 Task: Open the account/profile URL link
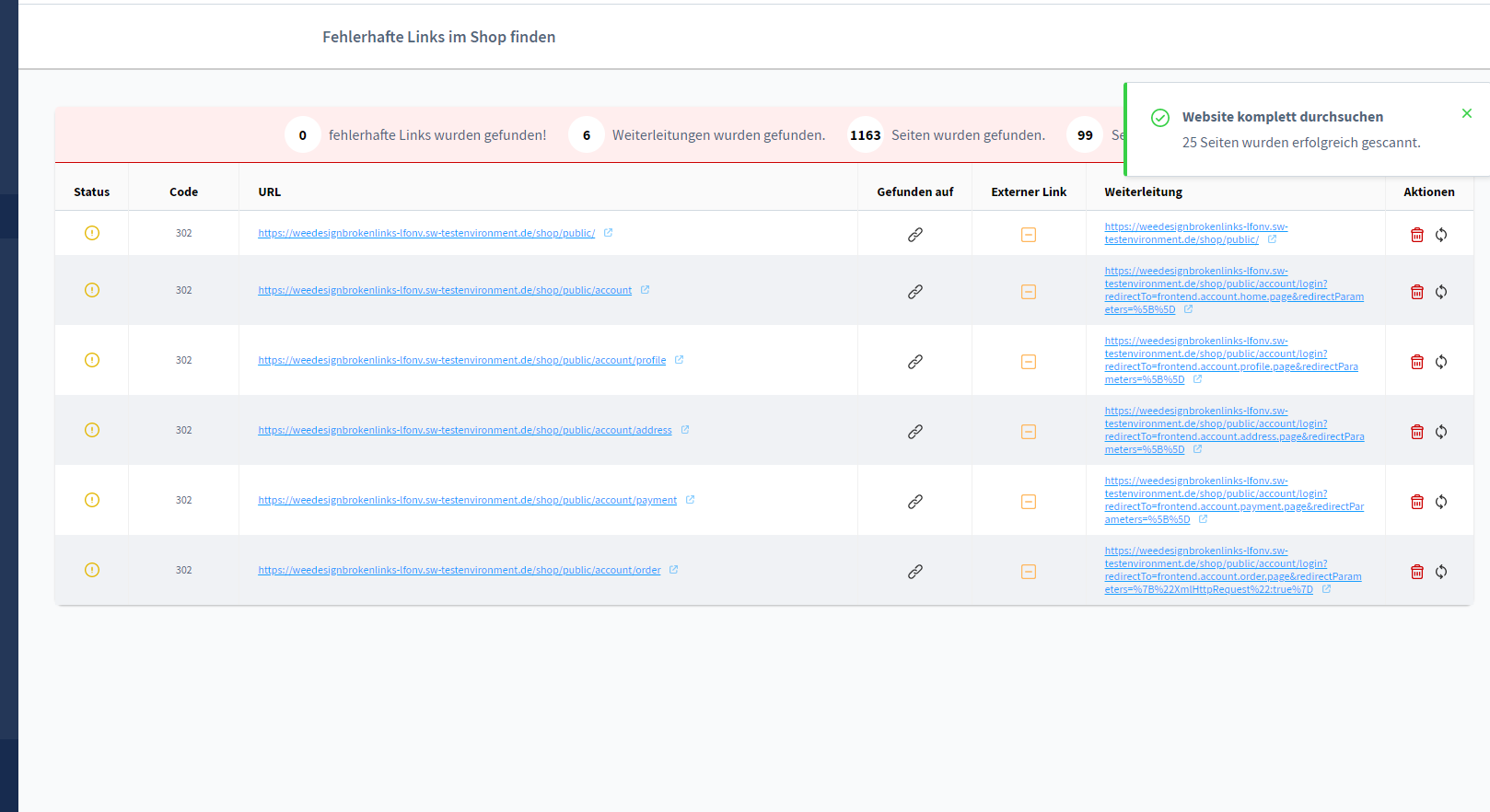coord(462,360)
